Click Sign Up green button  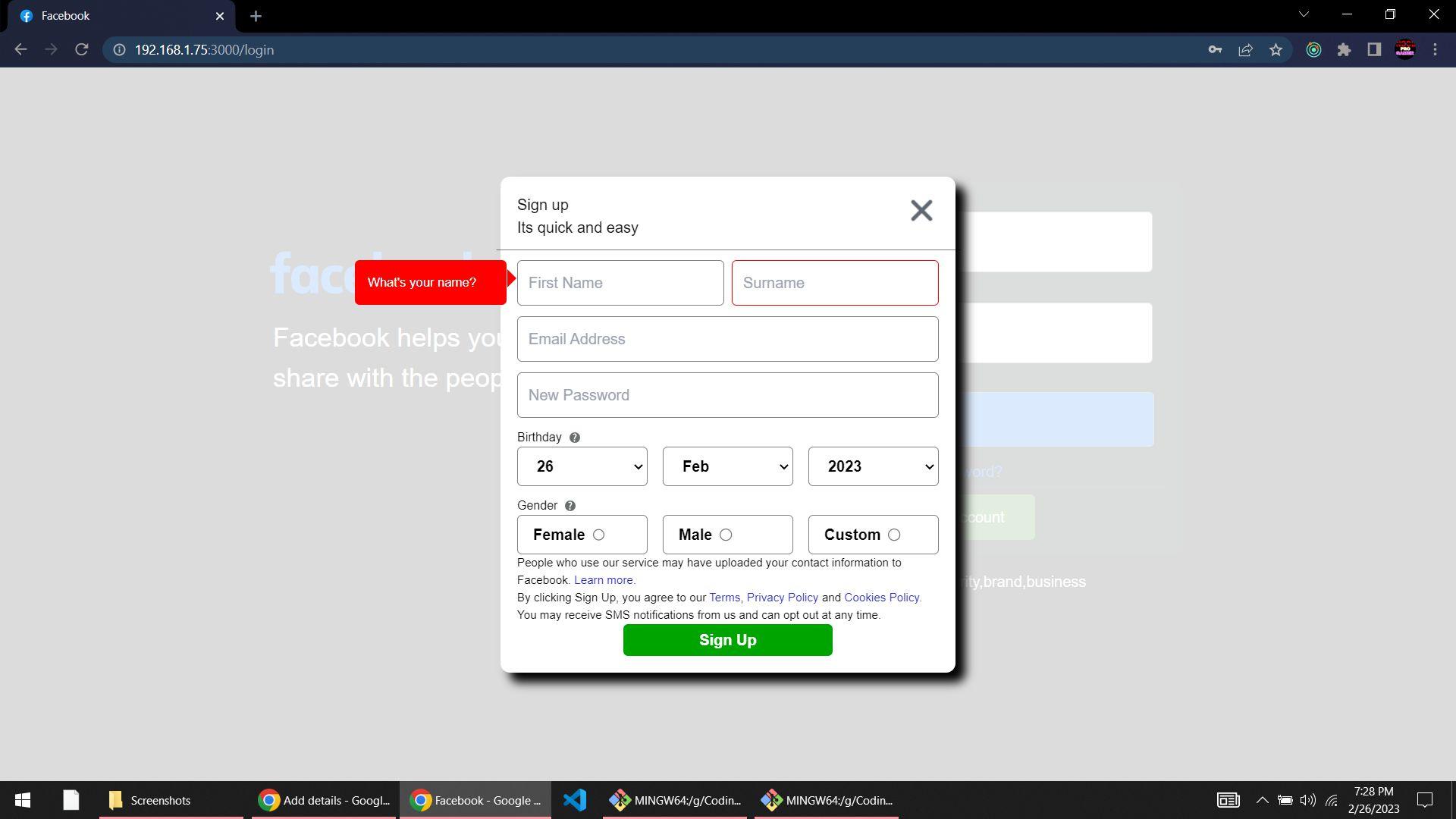(728, 640)
